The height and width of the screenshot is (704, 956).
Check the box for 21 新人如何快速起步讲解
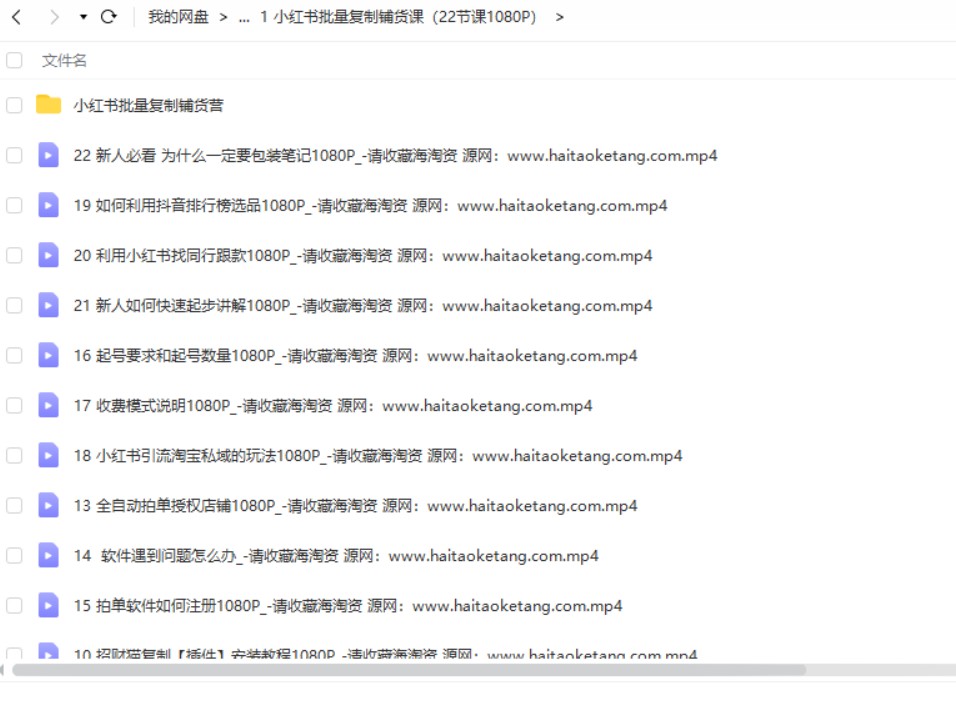pos(14,305)
